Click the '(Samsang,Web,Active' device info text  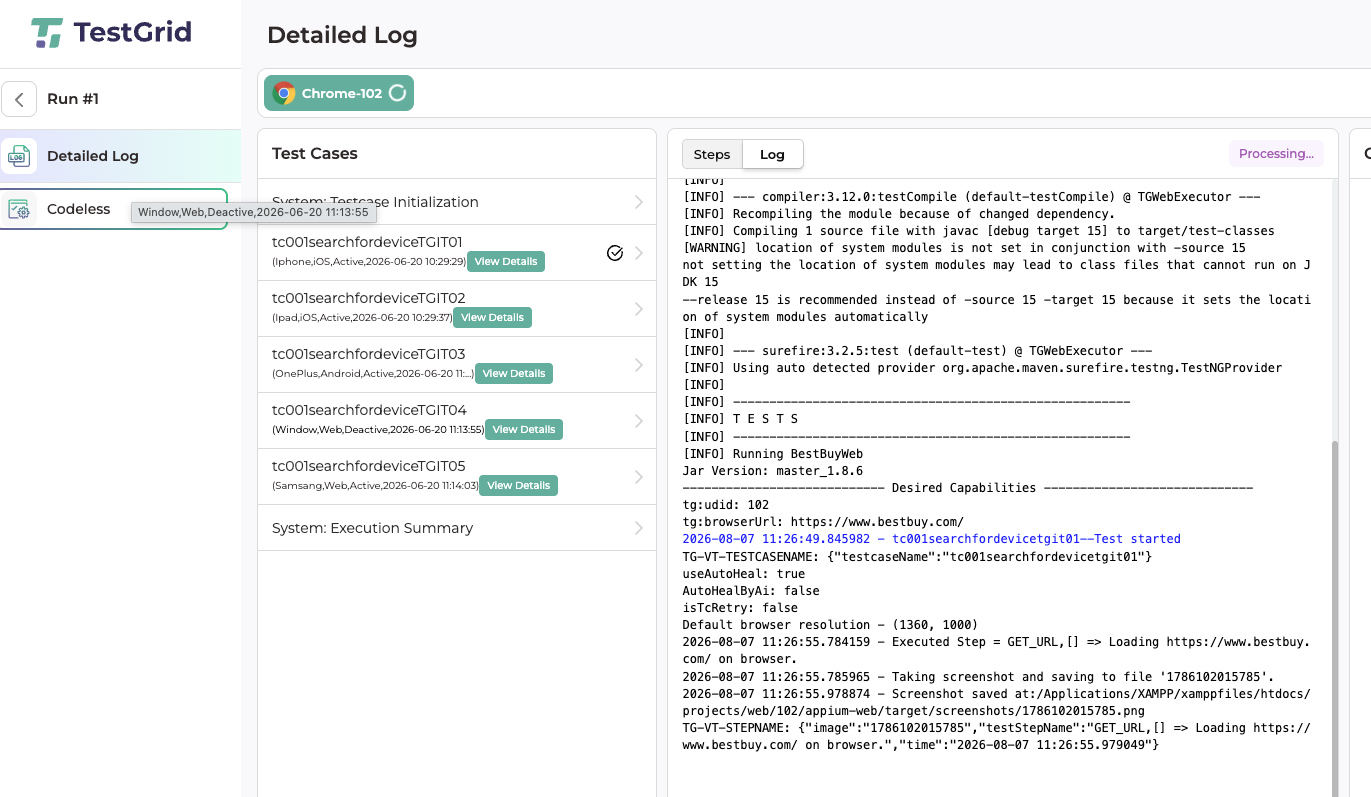point(375,486)
